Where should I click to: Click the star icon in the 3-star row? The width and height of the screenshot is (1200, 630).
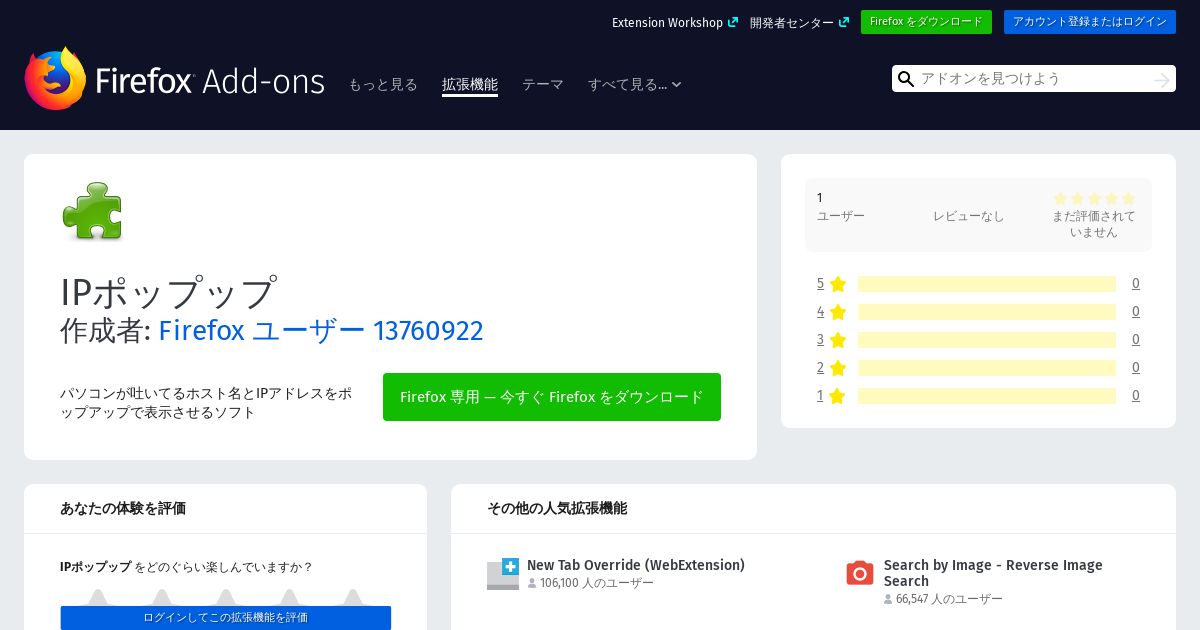point(838,340)
